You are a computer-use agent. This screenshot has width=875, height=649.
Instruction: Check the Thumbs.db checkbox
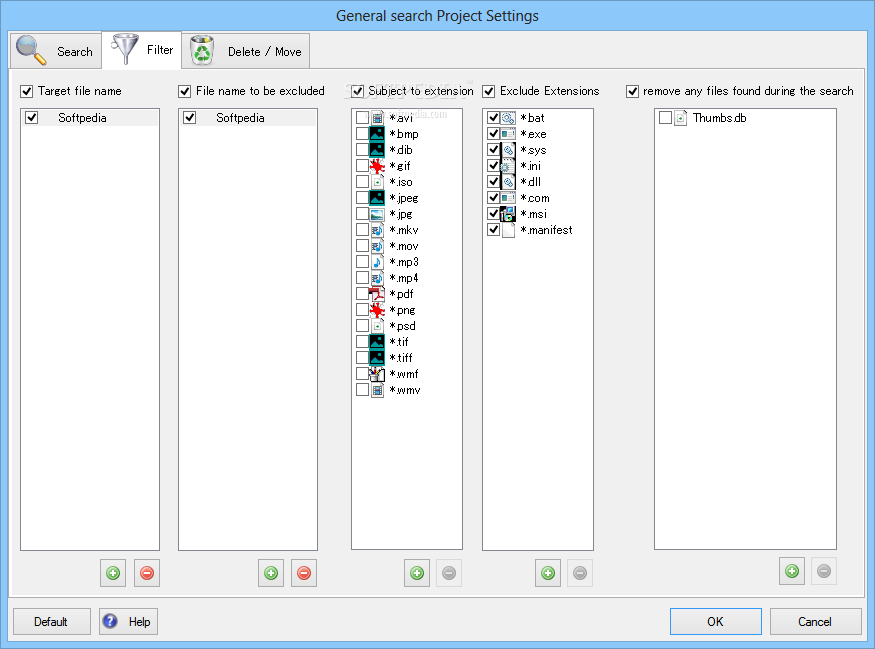[x=665, y=118]
